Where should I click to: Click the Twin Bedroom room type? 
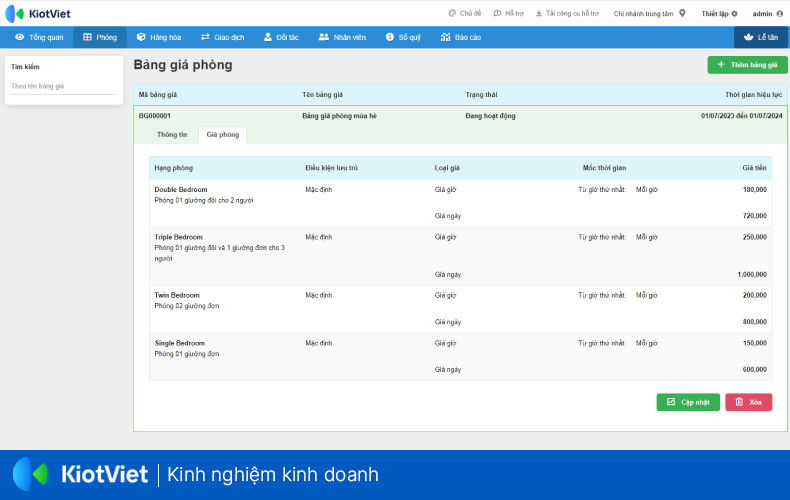point(177,295)
